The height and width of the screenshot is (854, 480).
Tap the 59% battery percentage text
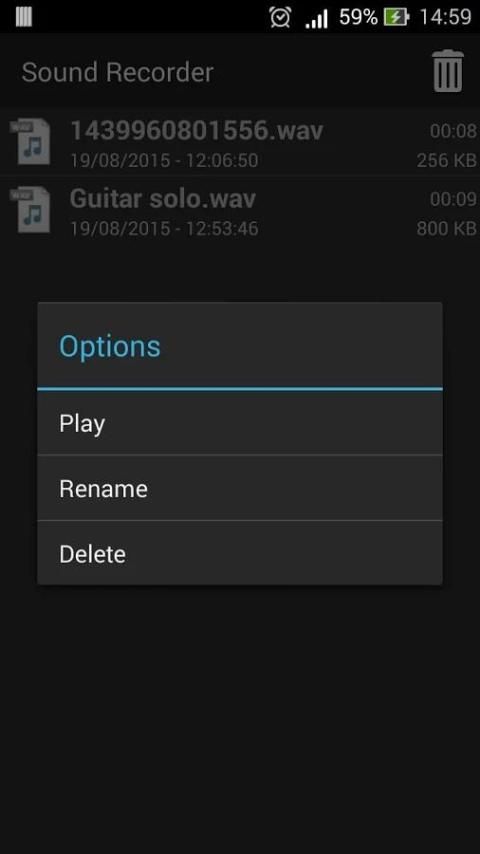[x=358, y=17]
